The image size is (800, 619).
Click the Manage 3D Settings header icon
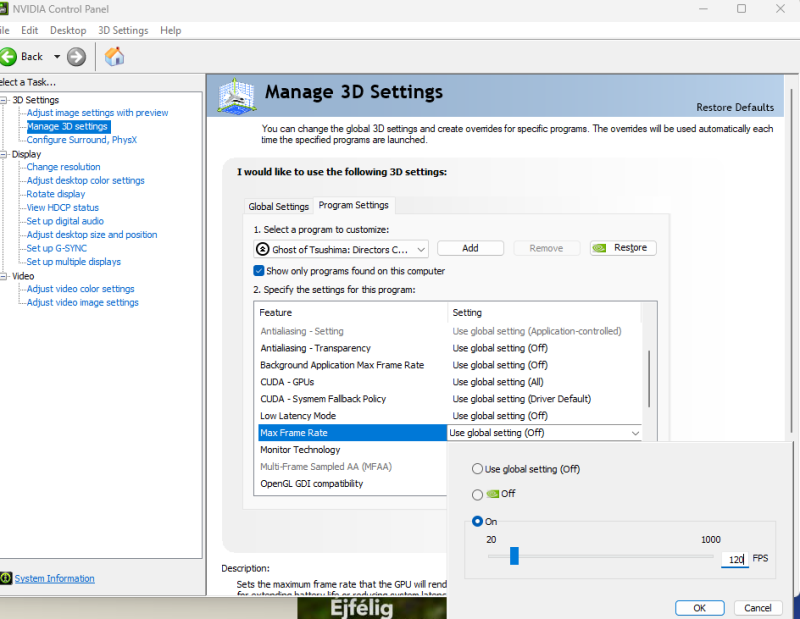pyautogui.click(x=236, y=95)
